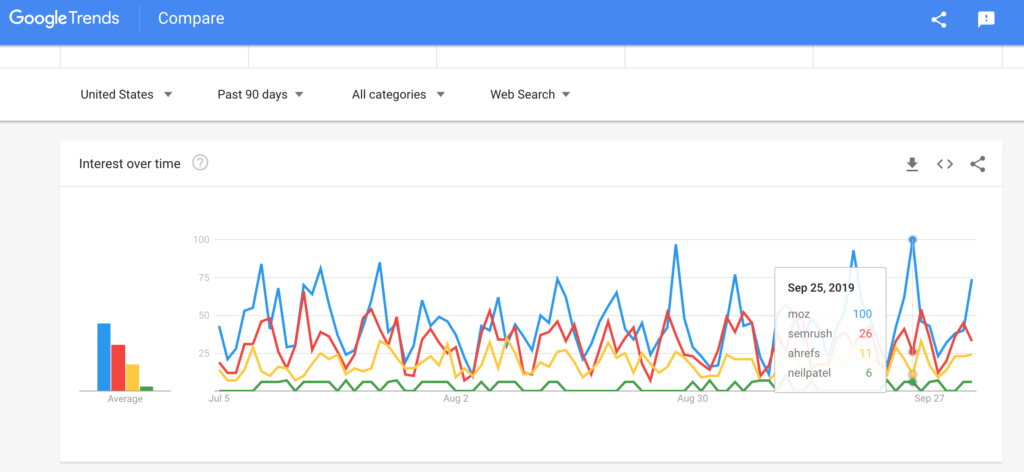Change the Web Search type dropdown

pyautogui.click(x=530, y=95)
